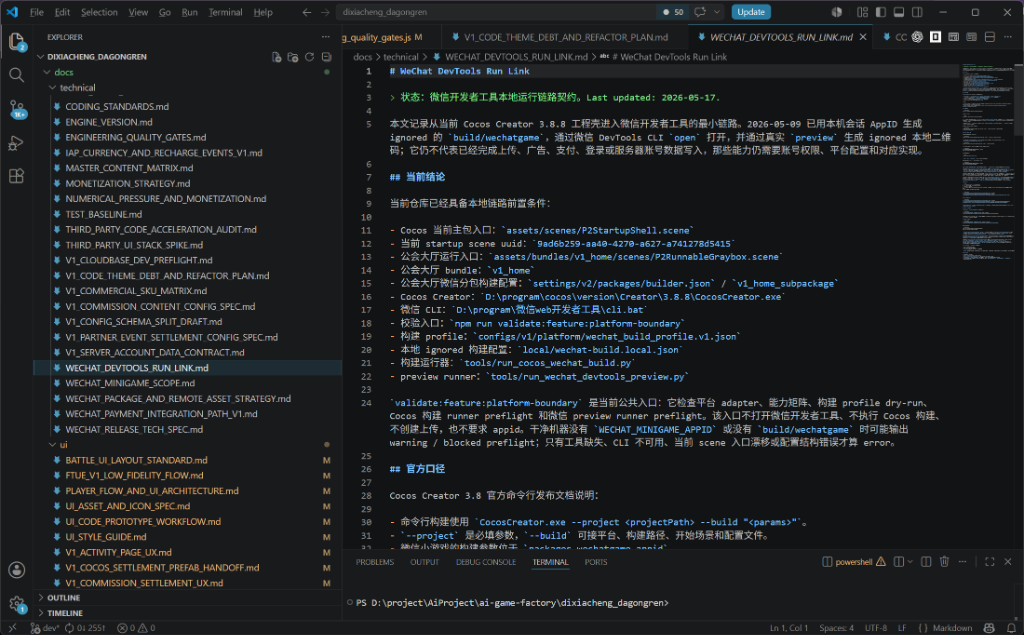The width and height of the screenshot is (1024, 635).
Task: Expand the OUTLINE section
Action: coord(188,598)
